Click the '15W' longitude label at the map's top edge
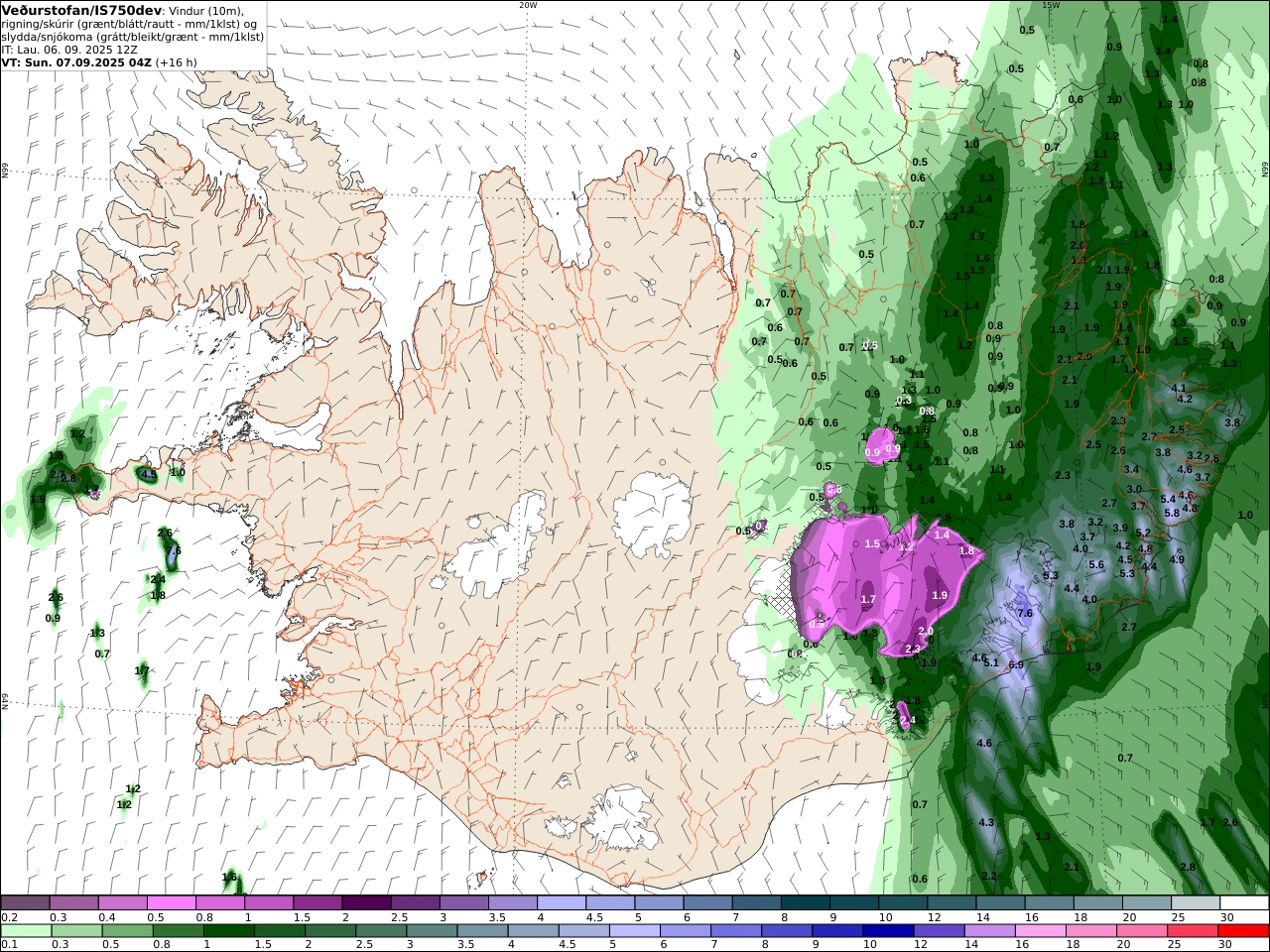 [1051, 5]
